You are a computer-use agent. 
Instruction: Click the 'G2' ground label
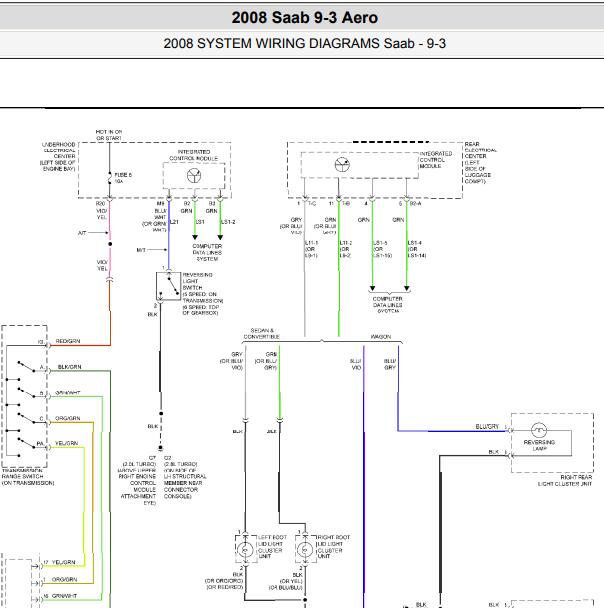167,458
